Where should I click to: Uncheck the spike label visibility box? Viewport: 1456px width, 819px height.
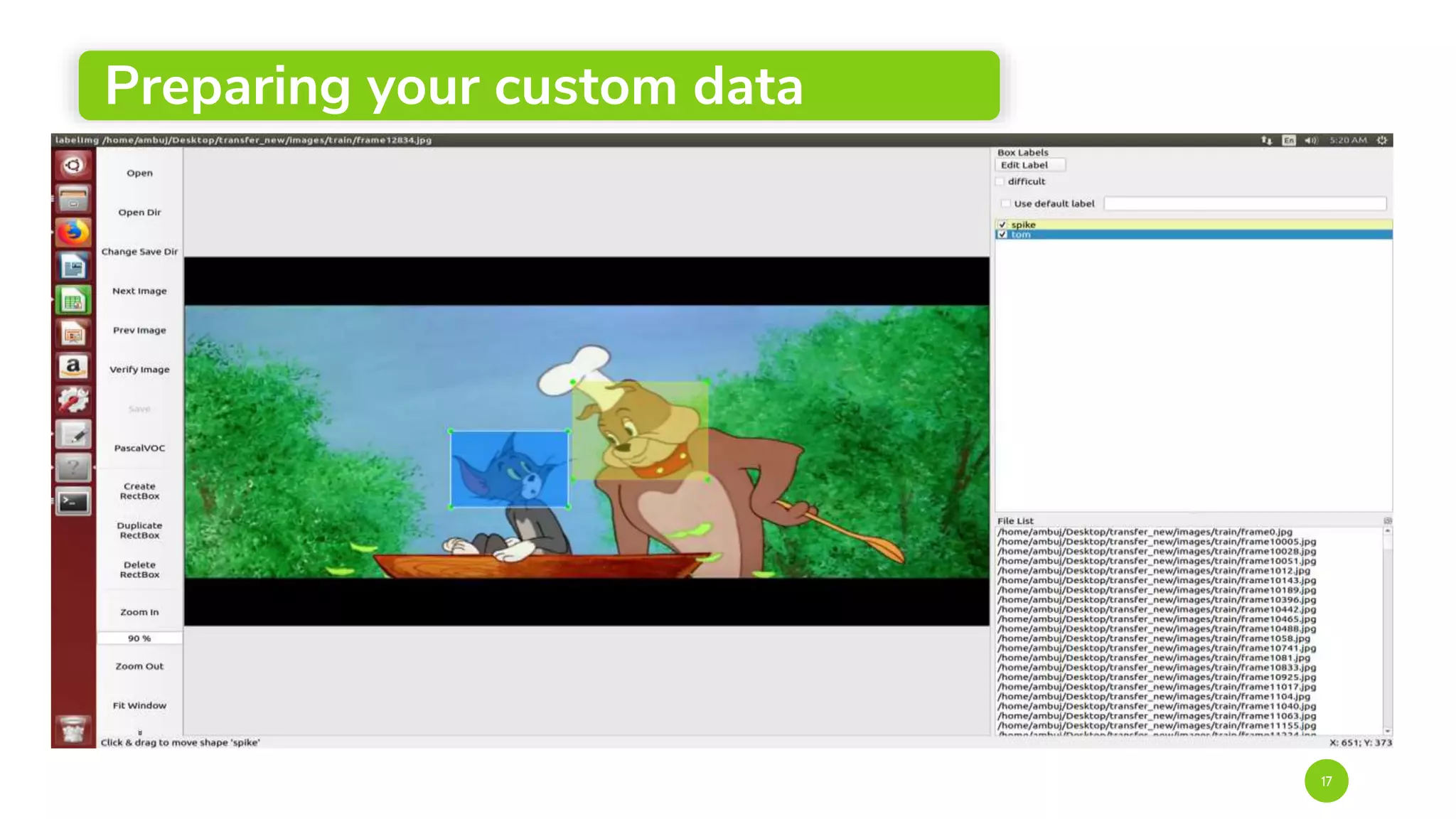(1002, 225)
